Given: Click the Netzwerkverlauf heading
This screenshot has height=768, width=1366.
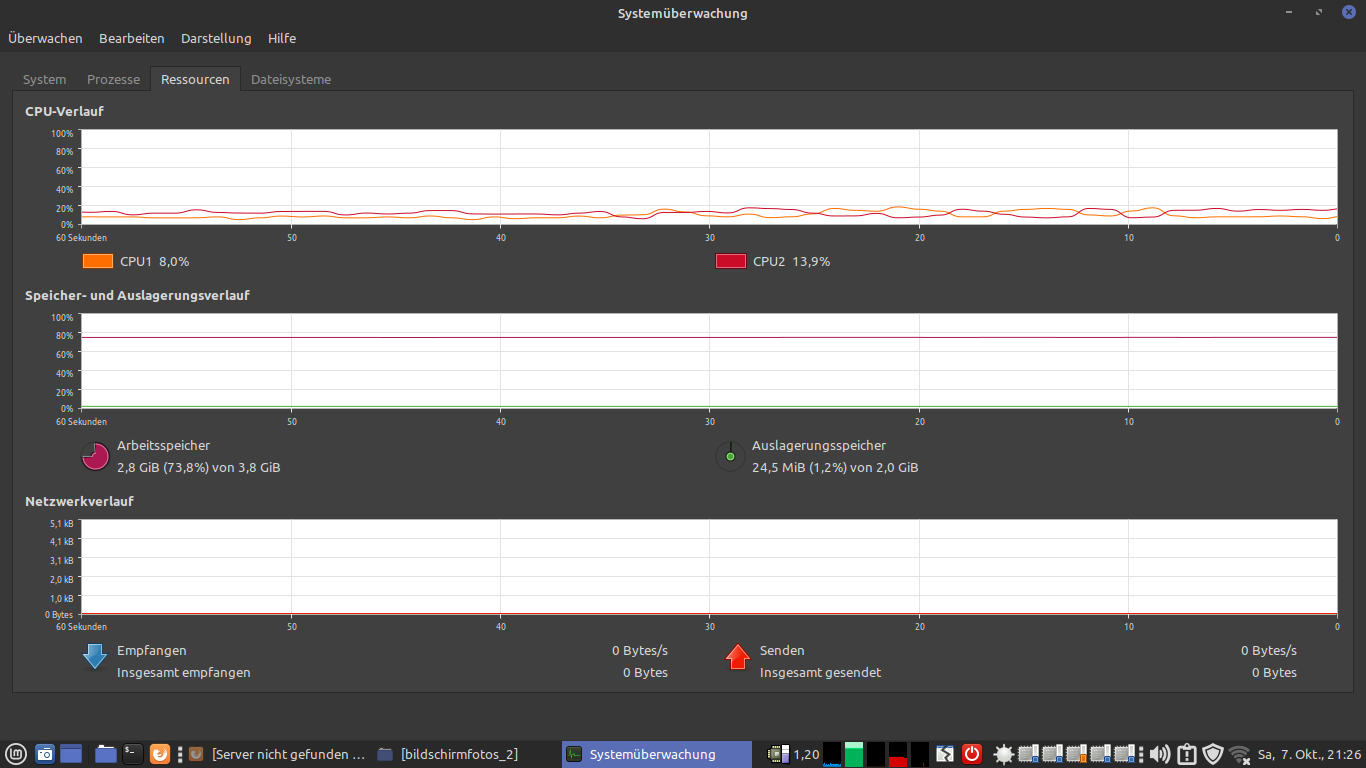Looking at the screenshot, I should (79, 501).
